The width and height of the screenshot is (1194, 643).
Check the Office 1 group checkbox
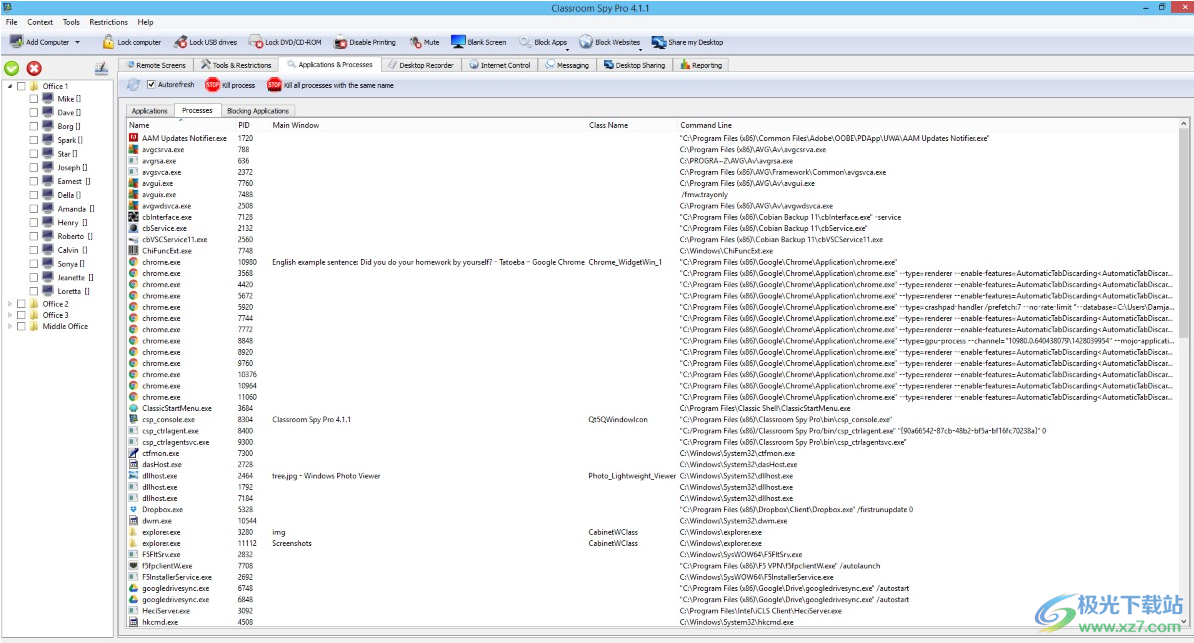click(x=21, y=86)
